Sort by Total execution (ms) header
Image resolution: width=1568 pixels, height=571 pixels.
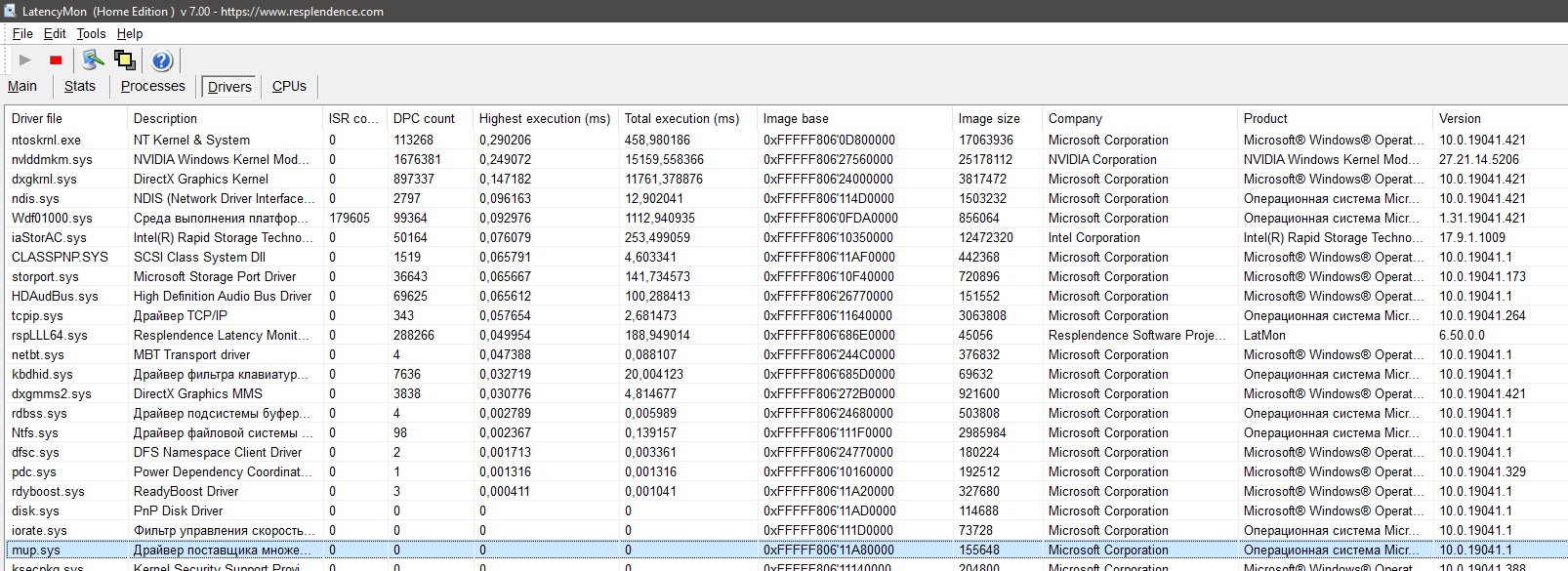pyautogui.click(x=687, y=118)
